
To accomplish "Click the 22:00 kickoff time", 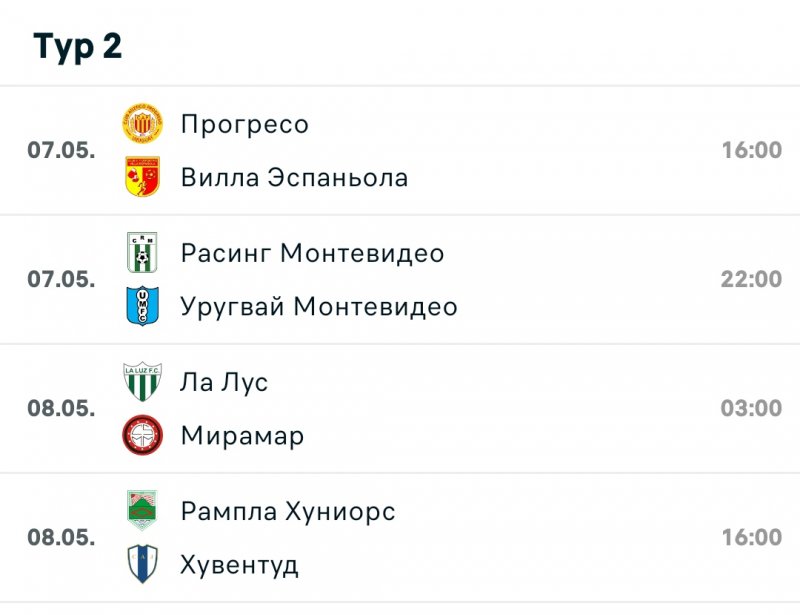I will coord(751,279).
